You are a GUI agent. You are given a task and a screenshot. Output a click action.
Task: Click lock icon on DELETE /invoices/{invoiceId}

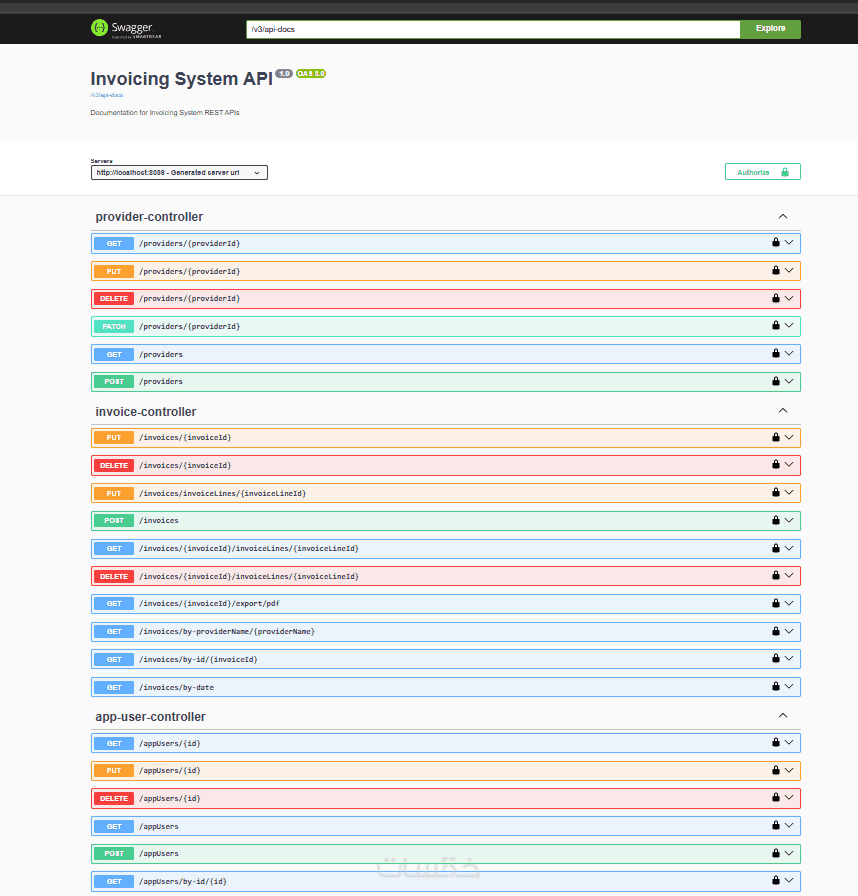pyautogui.click(x=776, y=465)
